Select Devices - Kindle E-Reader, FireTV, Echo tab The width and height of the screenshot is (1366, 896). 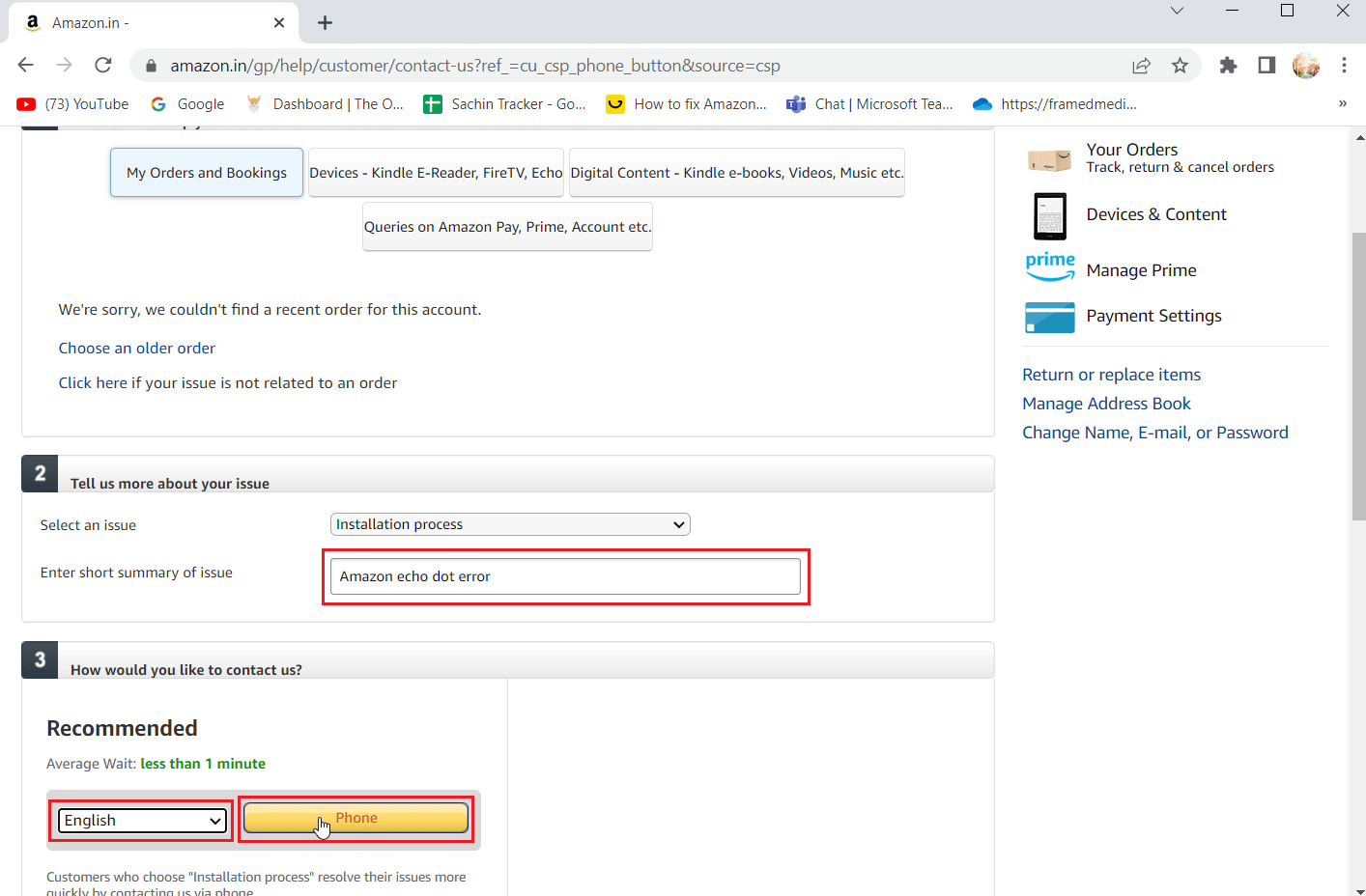[x=436, y=173]
